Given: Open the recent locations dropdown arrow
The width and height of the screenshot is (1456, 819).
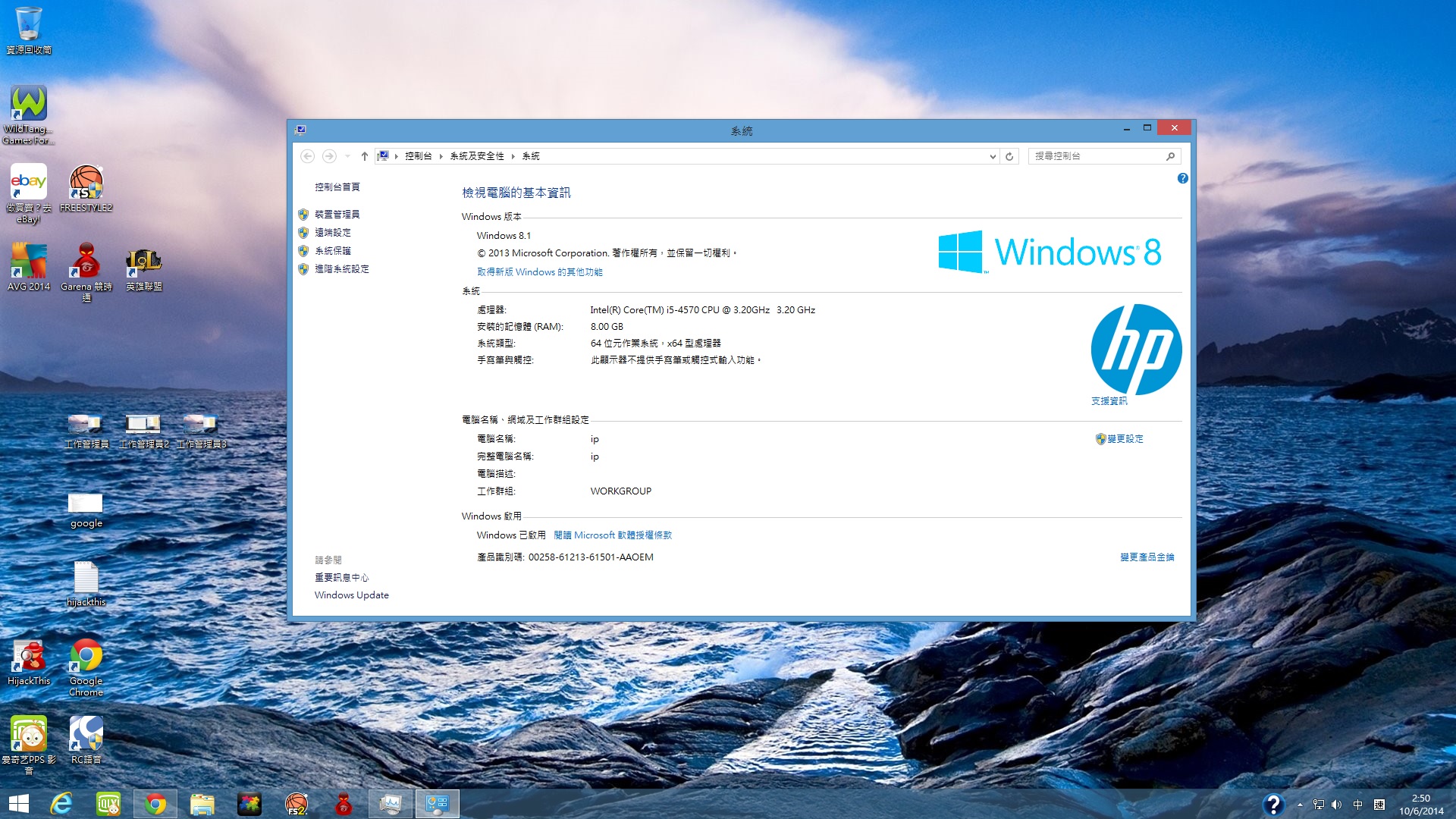Looking at the screenshot, I should 347,156.
